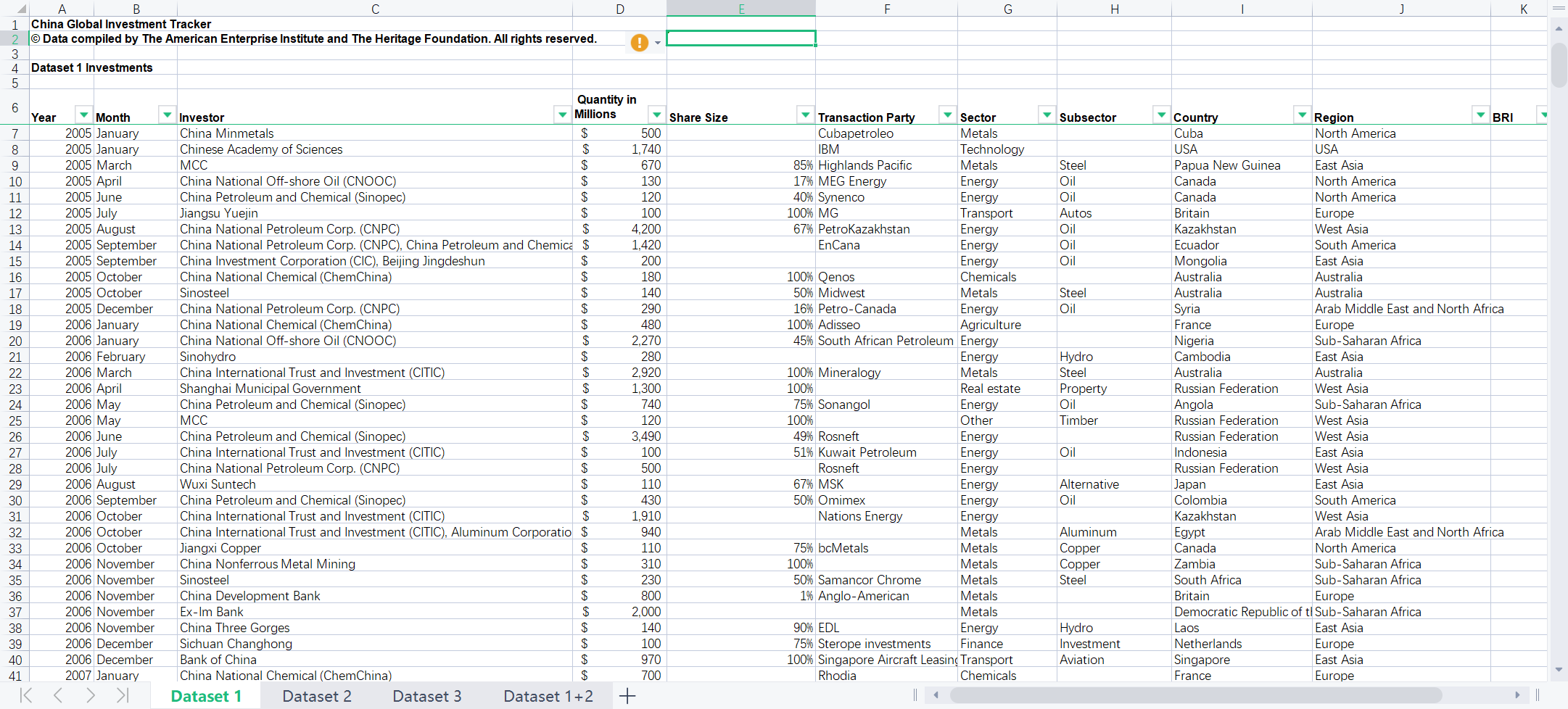Open the Year column filter dropdown
The height and width of the screenshot is (709, 1568).
84,115
